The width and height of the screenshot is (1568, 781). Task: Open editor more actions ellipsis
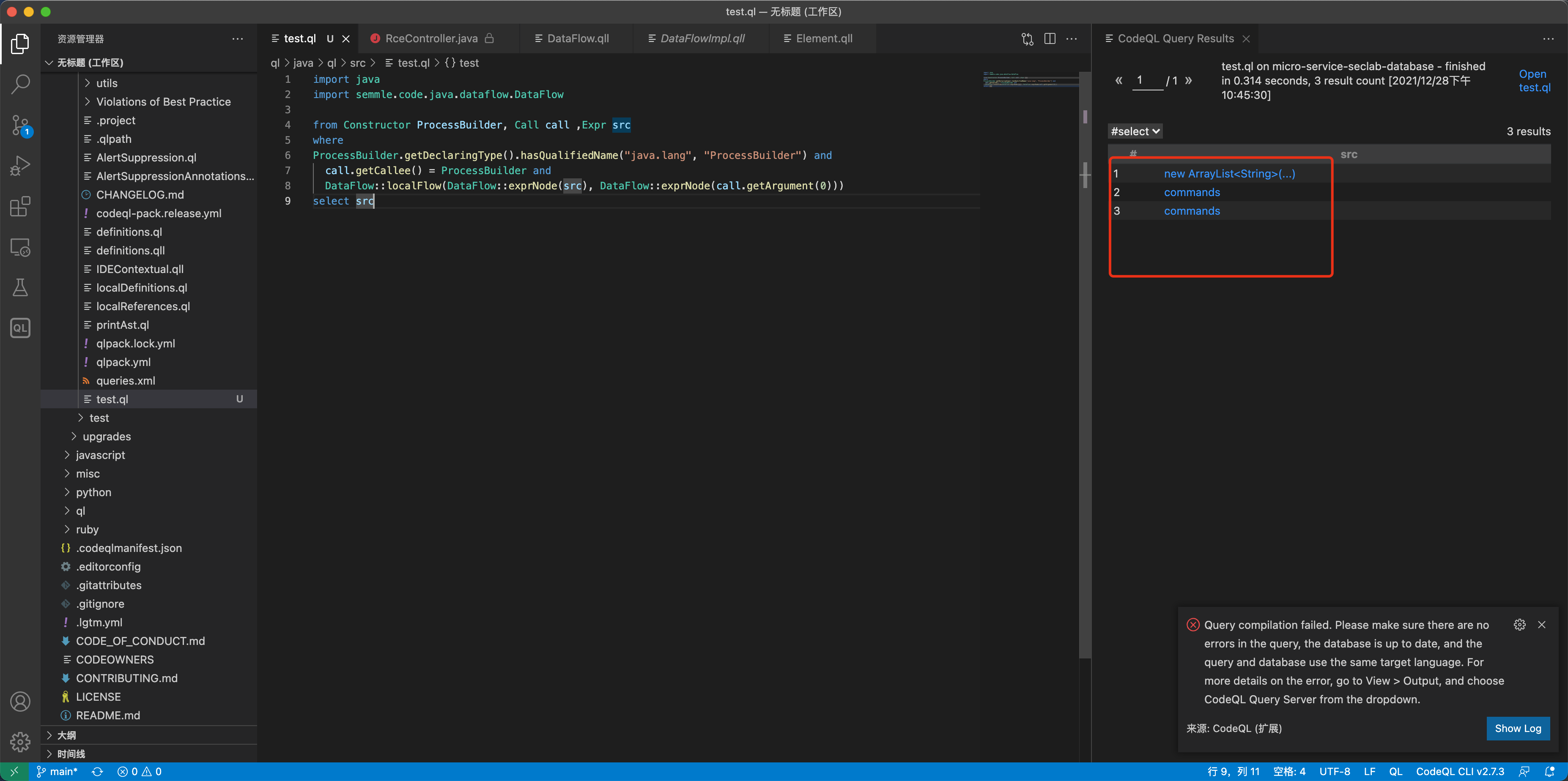pyautogui.click(x=1071, y=39)
